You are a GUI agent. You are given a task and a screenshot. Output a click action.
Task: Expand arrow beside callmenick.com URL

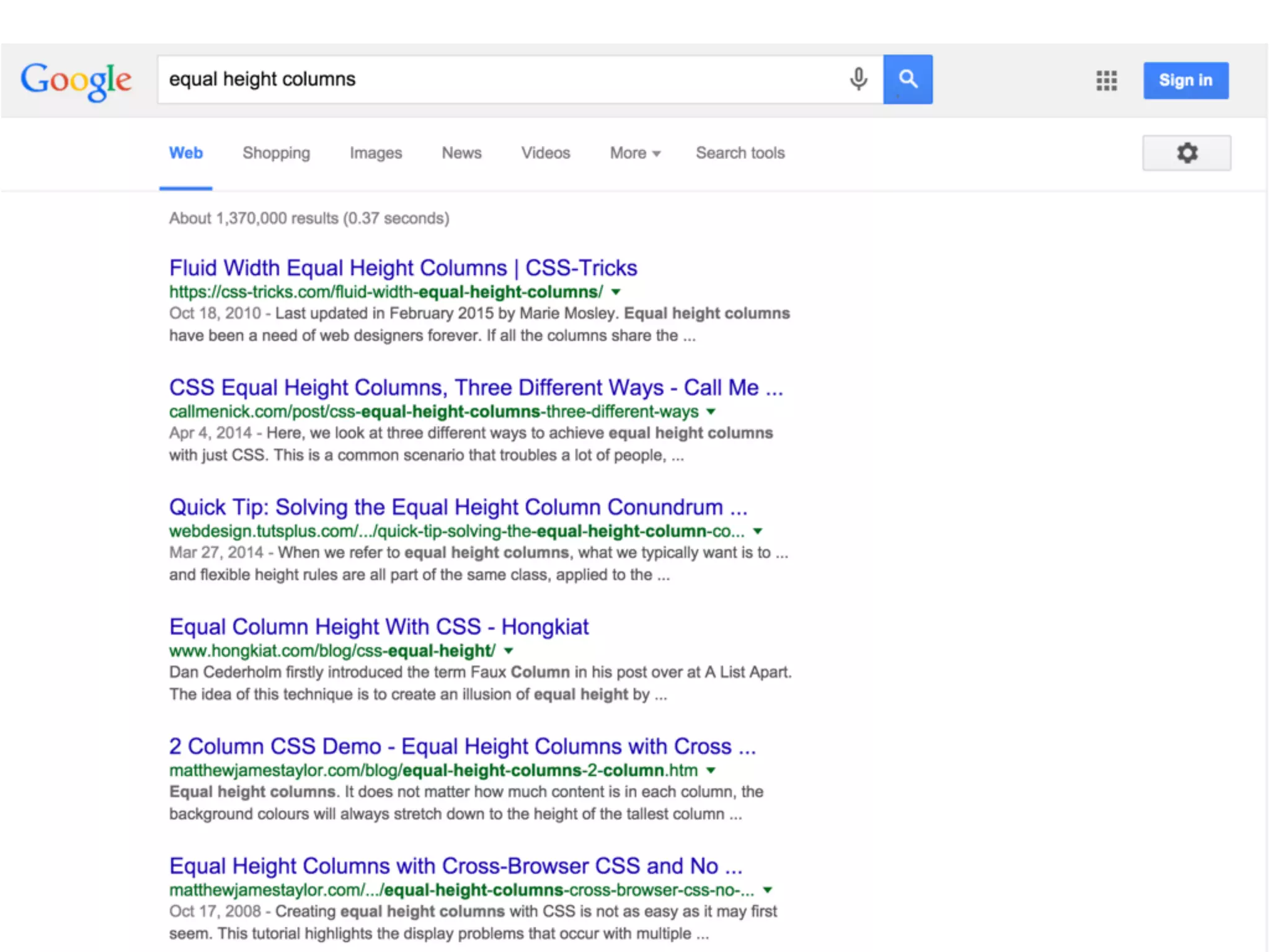tap(711, 412)
